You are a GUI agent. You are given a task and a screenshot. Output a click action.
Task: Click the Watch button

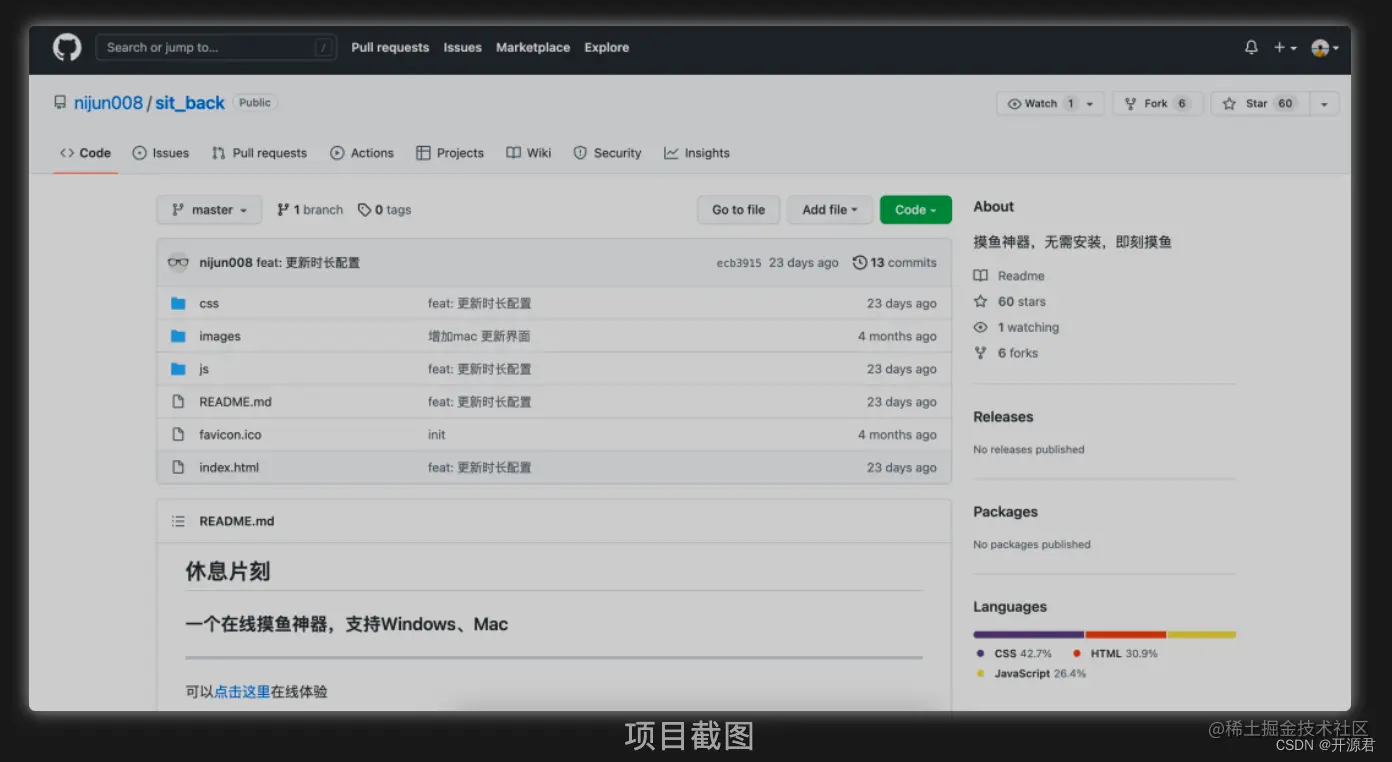(x=1041, y=103)
